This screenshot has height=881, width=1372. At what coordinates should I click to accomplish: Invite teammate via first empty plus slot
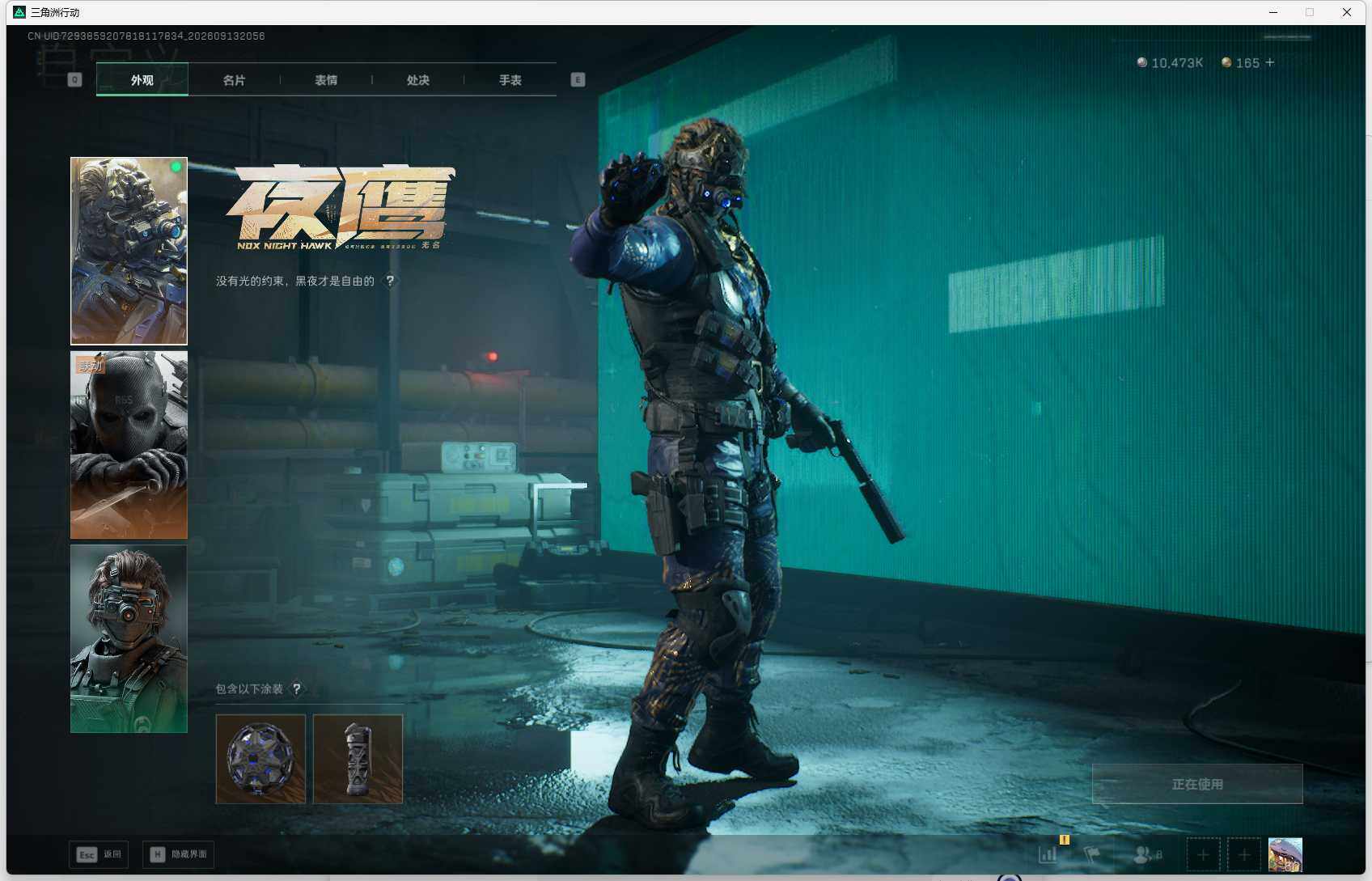[x=1203, y=854]
